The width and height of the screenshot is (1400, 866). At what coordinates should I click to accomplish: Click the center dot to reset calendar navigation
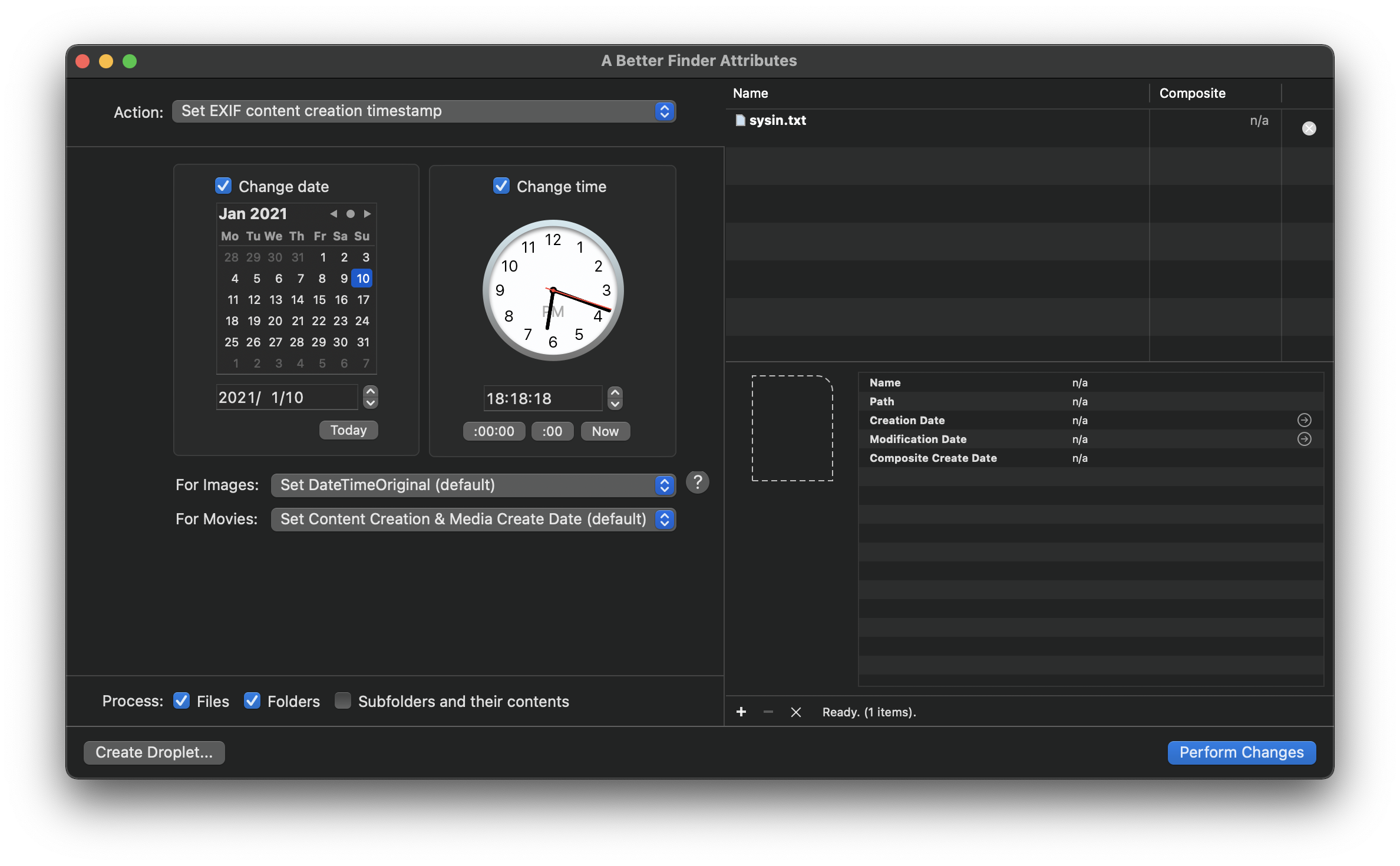coord(348,214)
